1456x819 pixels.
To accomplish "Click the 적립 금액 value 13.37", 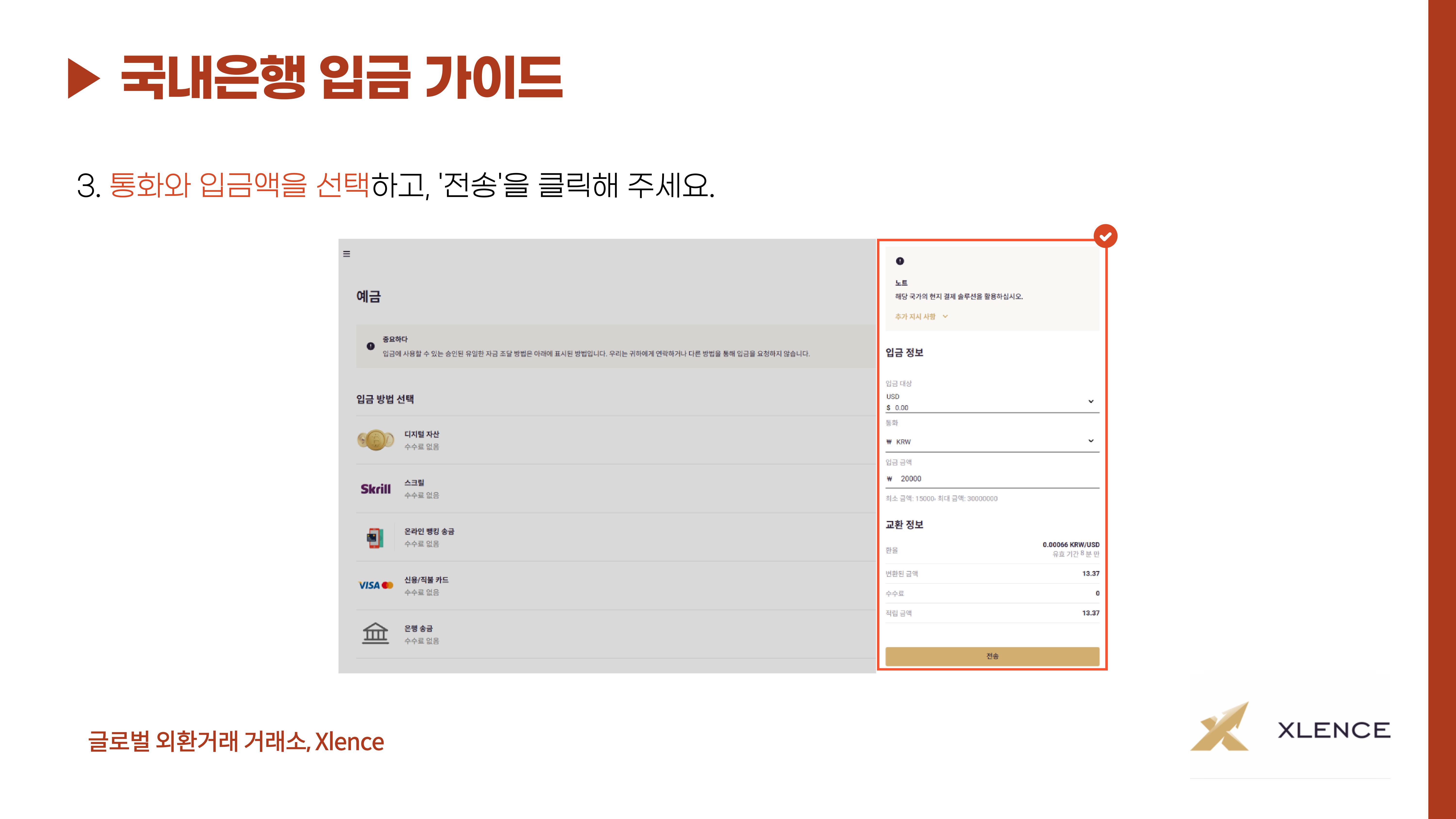I will point(1091,613).
